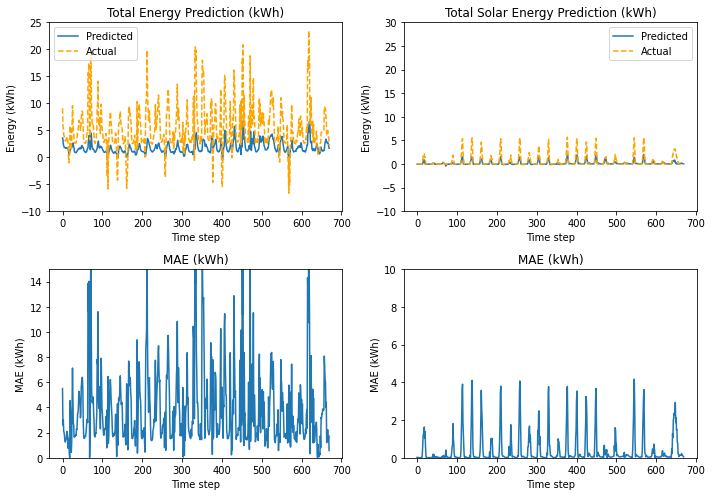Click Energy (kWh) y-axis label of Total Energy chart
This screenshot has width=712, height=496.
point(10,119)
